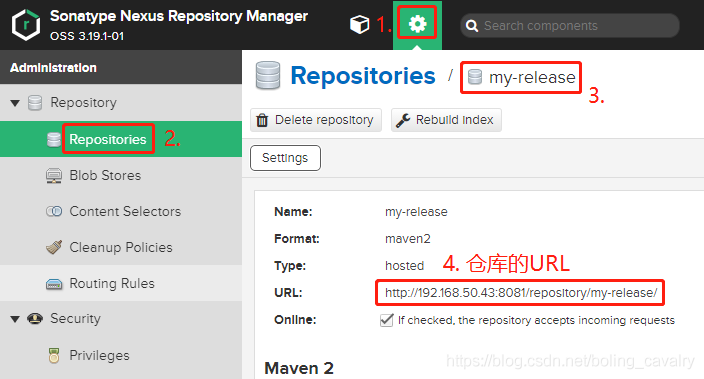Click the repository URL value

(x=521, y=293)
